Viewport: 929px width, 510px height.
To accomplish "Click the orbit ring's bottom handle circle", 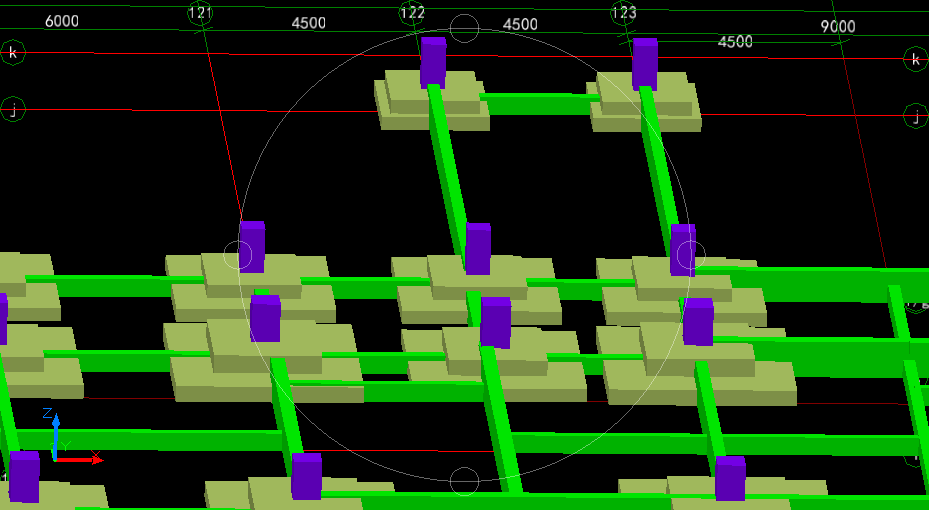I will pos(464,481).
